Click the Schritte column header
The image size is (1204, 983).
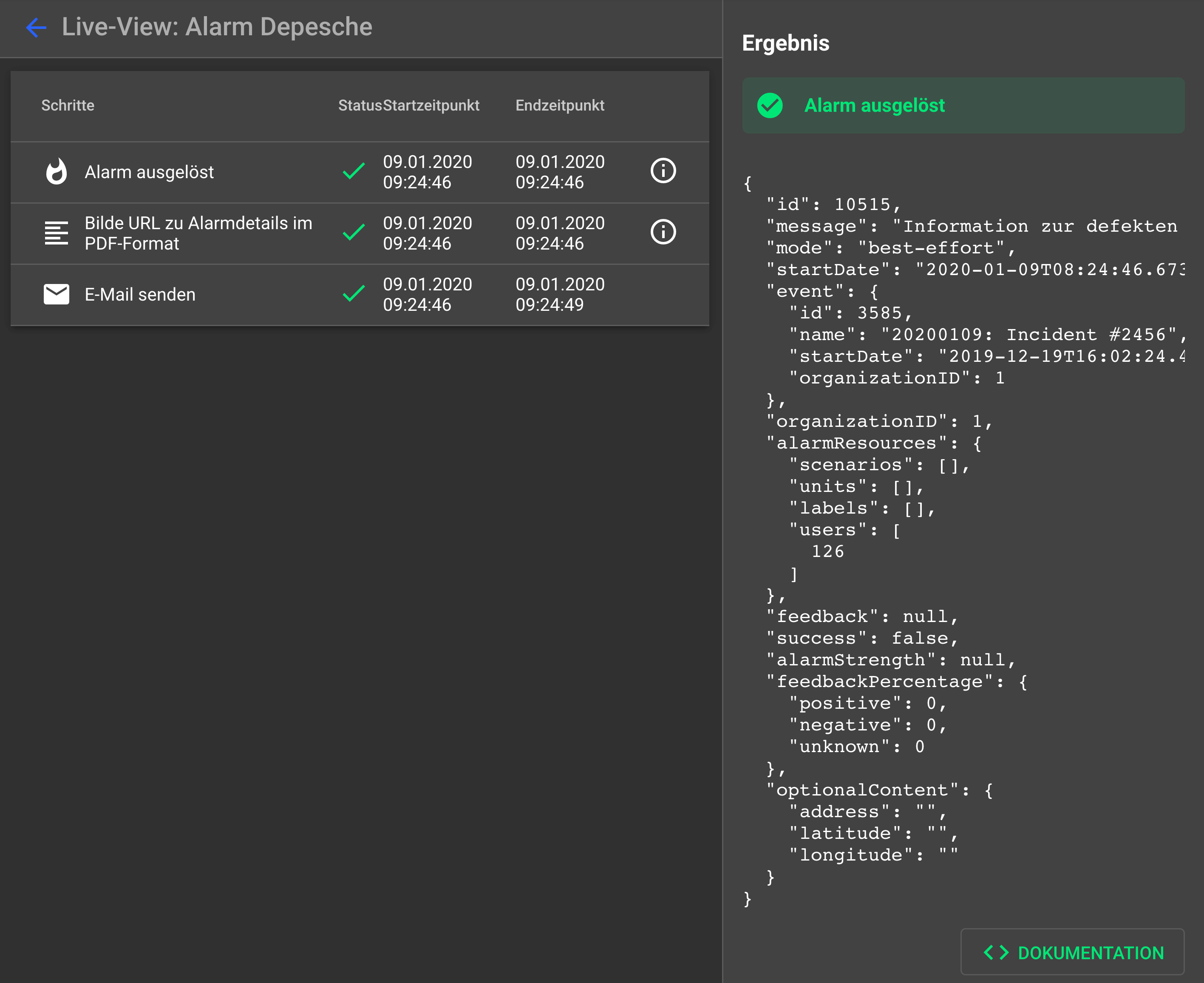click(x=68, y=105)
